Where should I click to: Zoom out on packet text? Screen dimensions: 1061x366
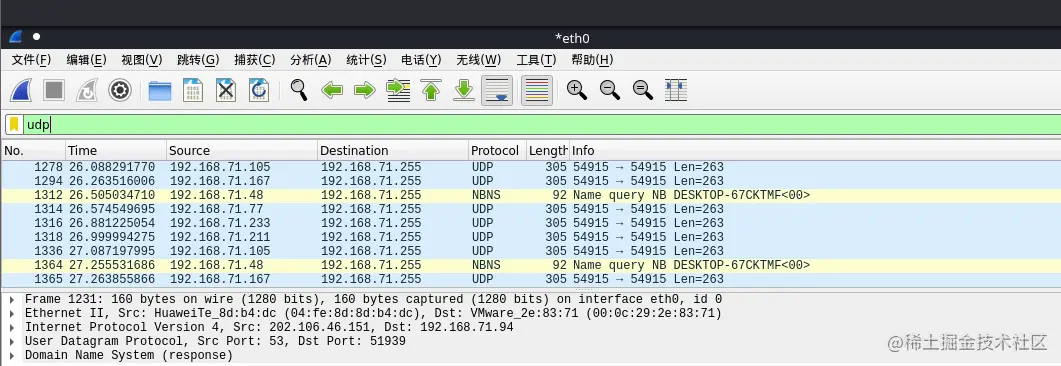pos(610,89)
